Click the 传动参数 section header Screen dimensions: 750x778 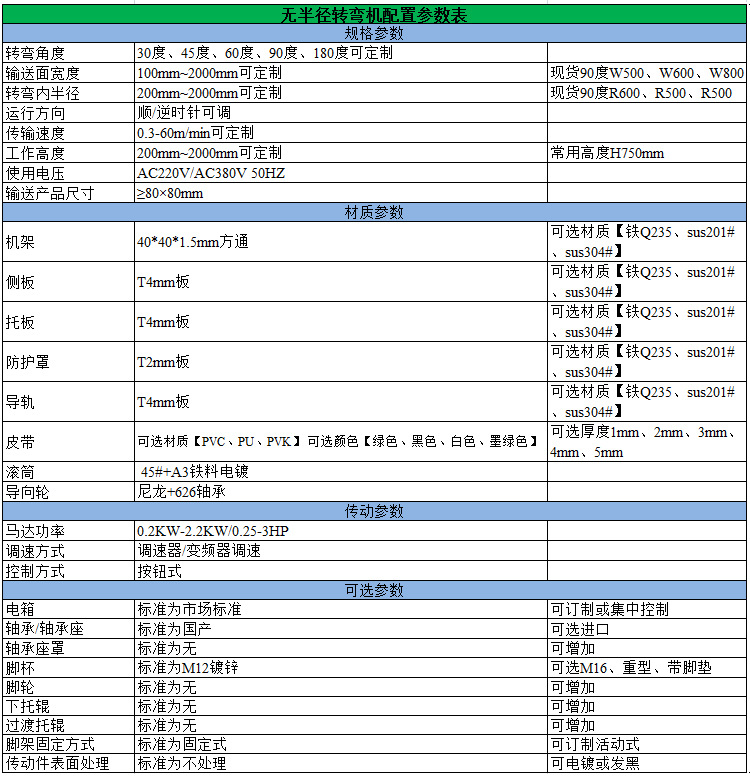tap(374, 511)
